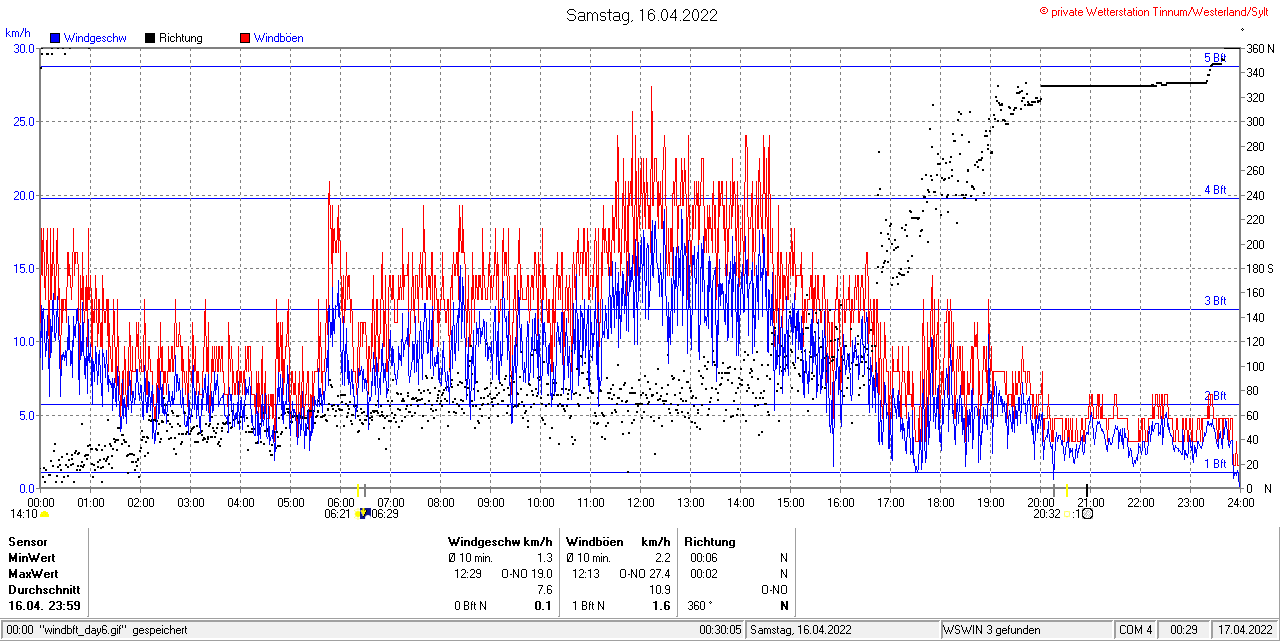Click the Windböen km/h column header
This screenshot has width=1280, height=641.
point(618,542)
